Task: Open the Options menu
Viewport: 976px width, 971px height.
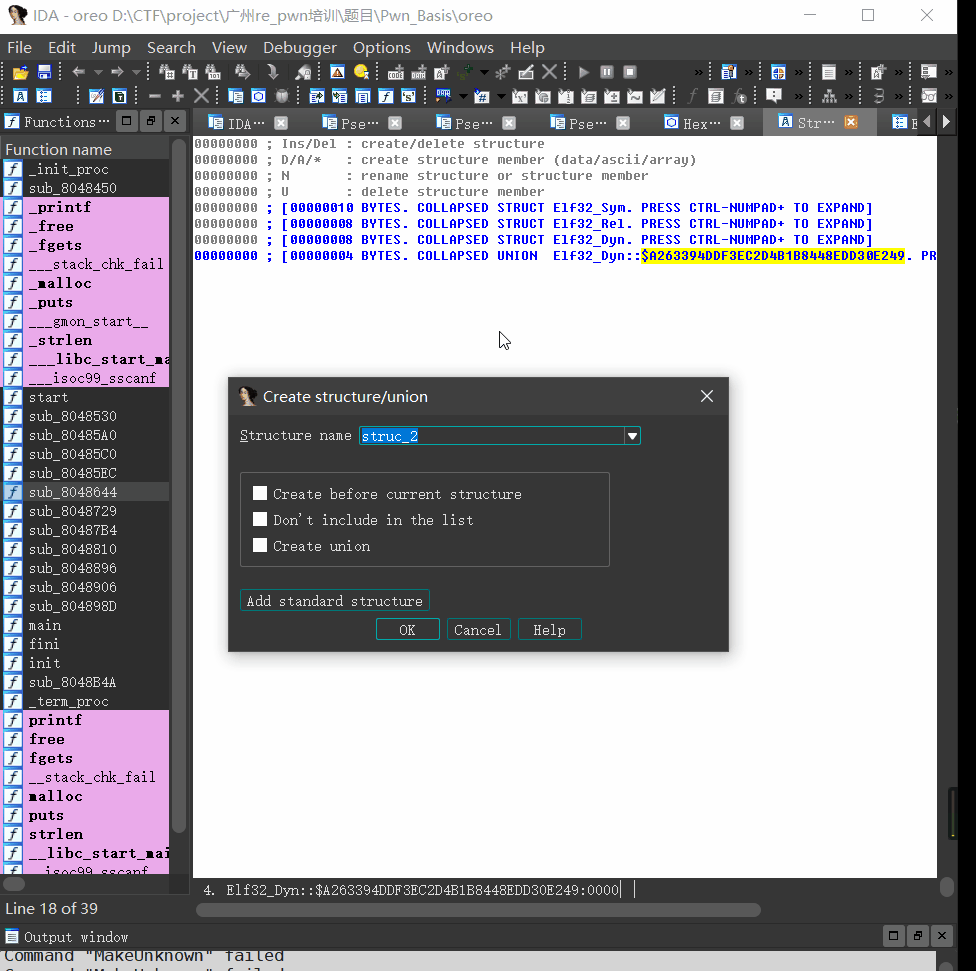Action: pos(382,47)
